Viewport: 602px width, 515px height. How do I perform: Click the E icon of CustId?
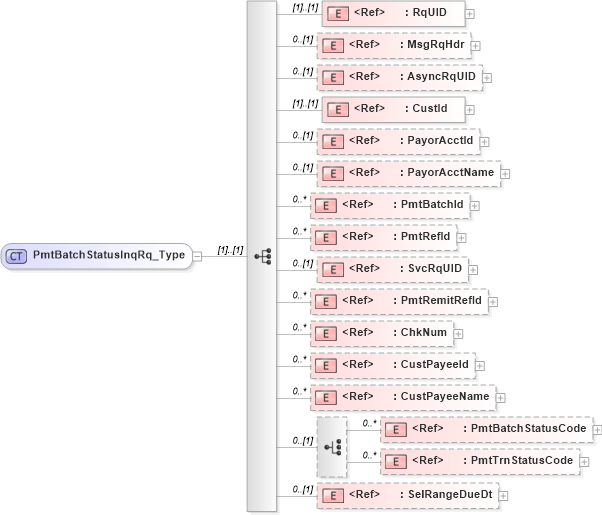pyautogui.click(x=338, y=110)
